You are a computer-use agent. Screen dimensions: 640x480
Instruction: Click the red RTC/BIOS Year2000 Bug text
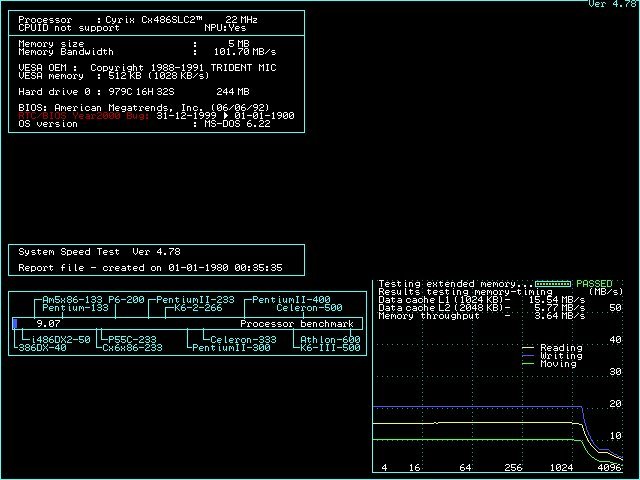[x=84, y=115]
